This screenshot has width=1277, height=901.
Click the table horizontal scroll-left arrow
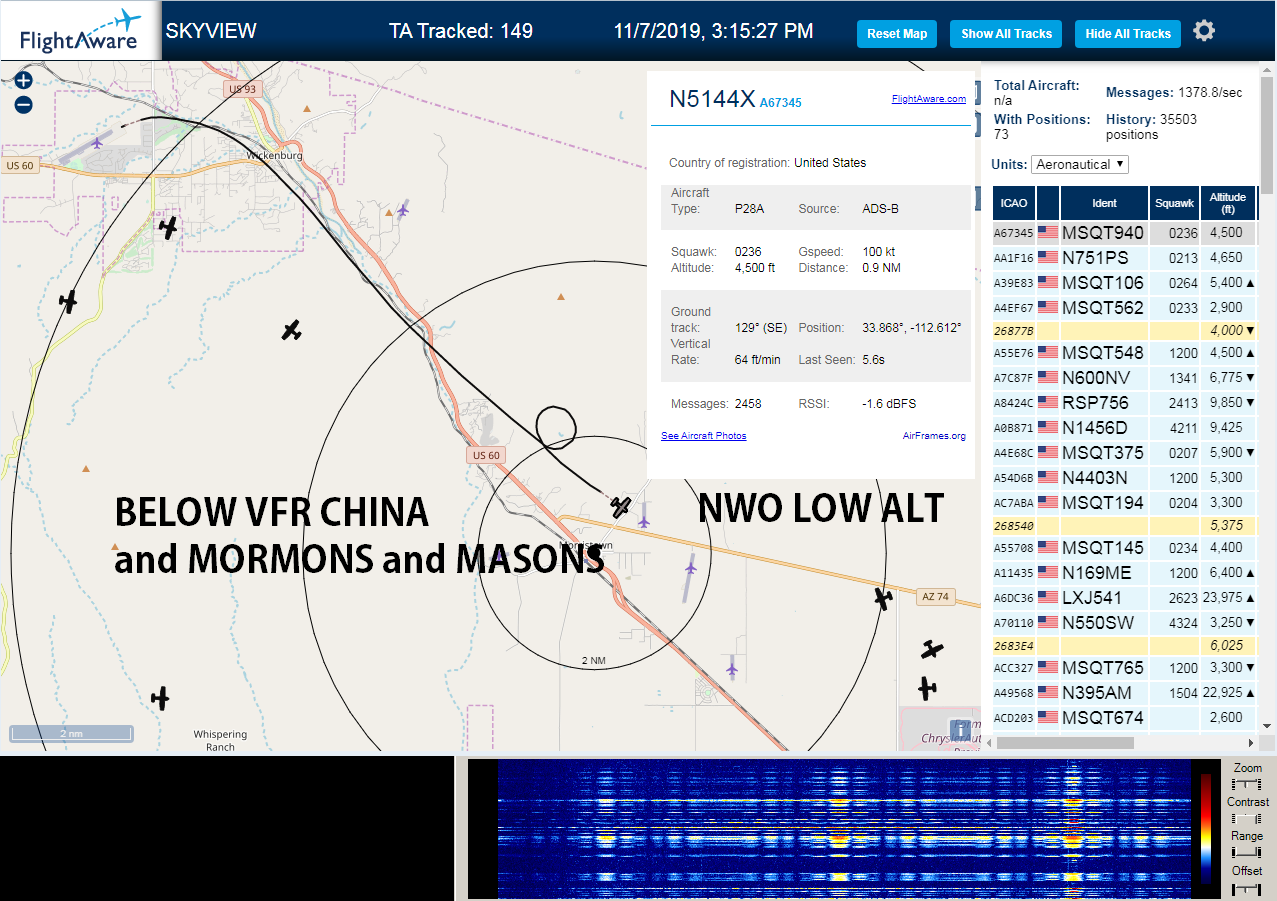tap(990, 743)
